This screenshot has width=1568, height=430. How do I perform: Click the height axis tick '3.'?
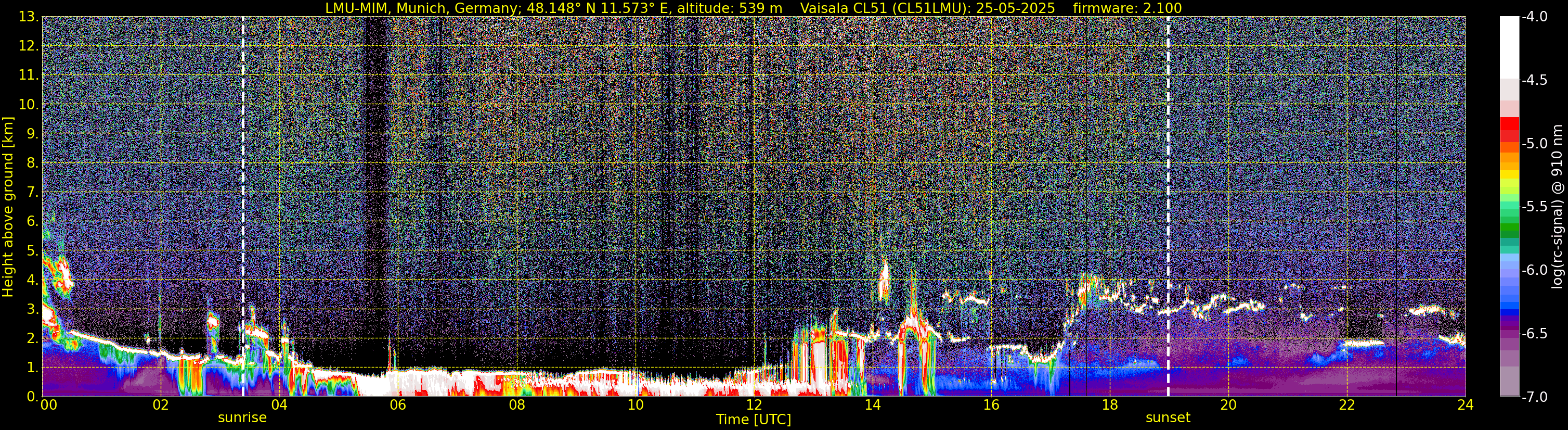(x=33, y=309)
